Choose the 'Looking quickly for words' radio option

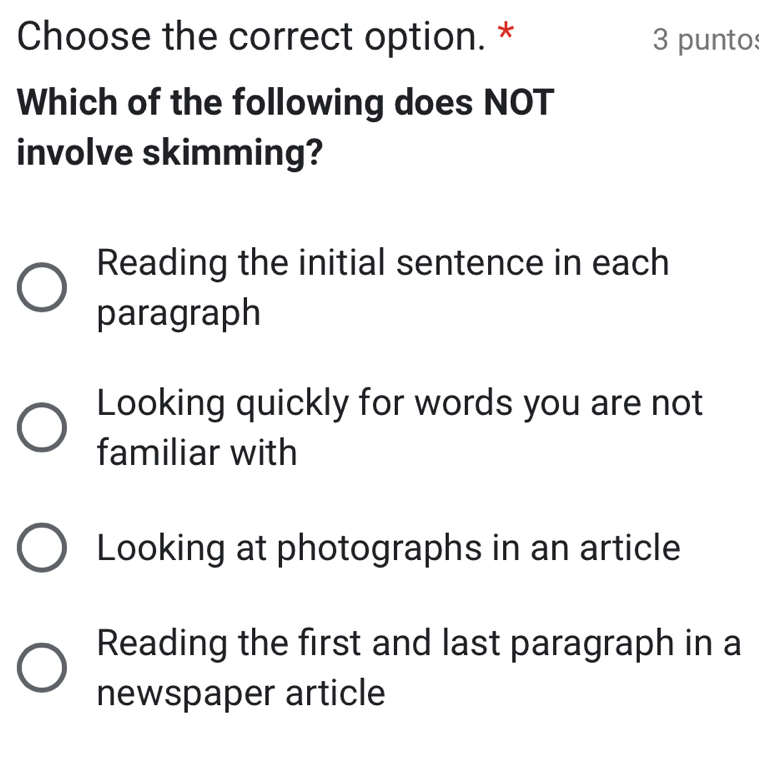click(42, 428)
